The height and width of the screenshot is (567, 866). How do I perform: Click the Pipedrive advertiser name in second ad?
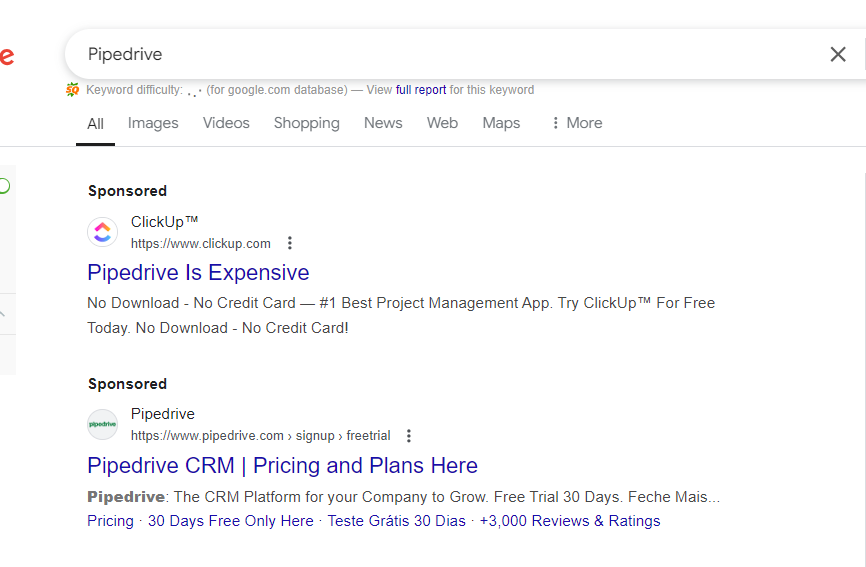pyautogui.click(x=162, y=414)
